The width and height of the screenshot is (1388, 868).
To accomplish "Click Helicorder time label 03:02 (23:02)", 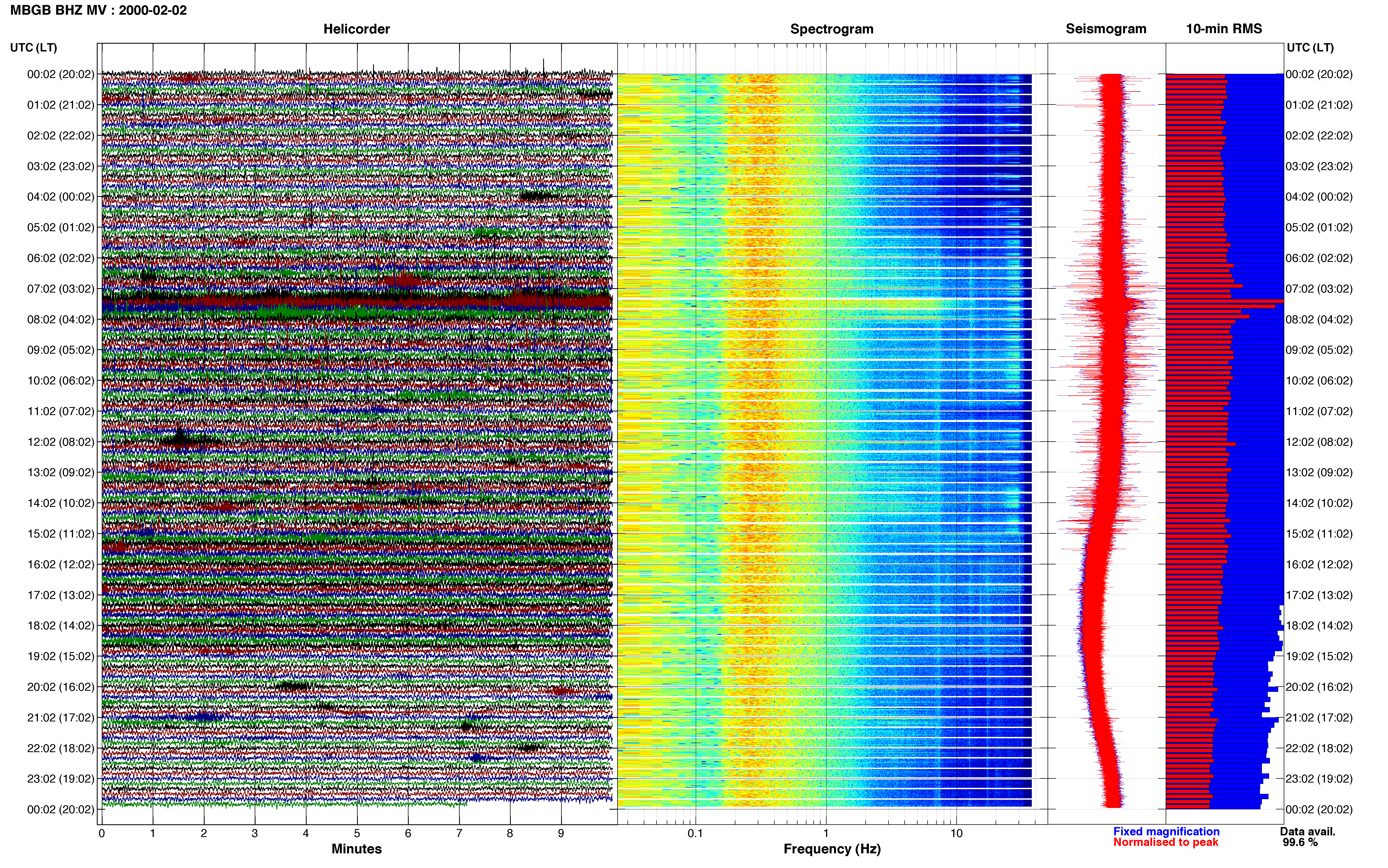I will tap(61, 166).
